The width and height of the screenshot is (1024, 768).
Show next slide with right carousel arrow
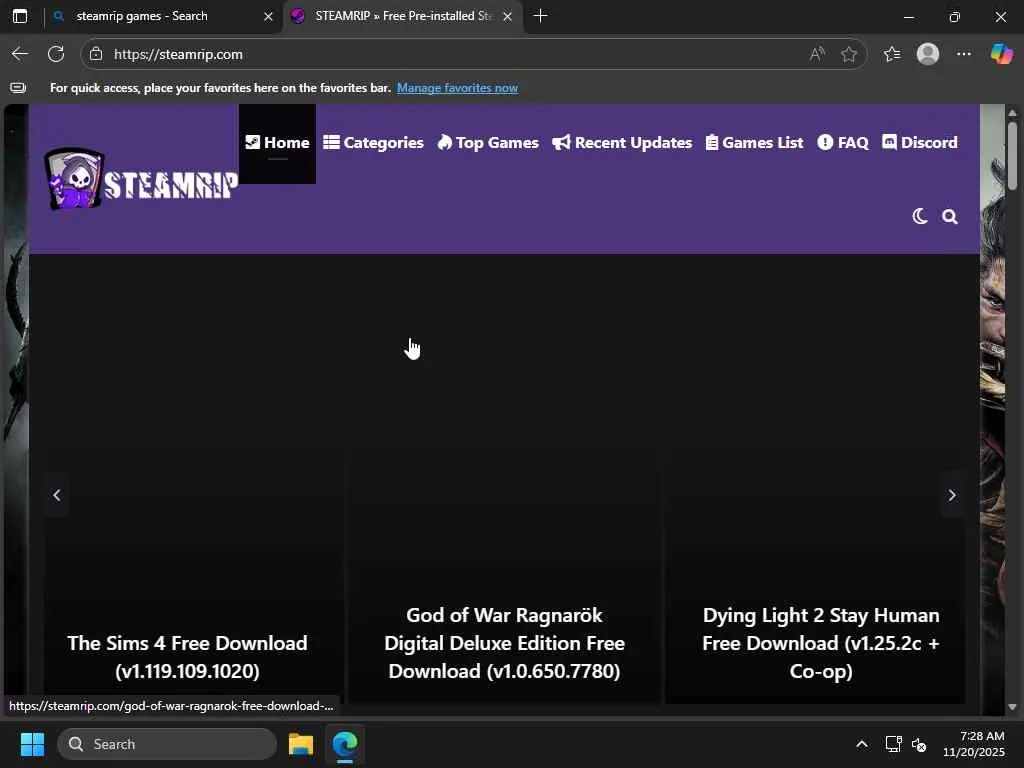pyautogui.click(x=952, y=496)
